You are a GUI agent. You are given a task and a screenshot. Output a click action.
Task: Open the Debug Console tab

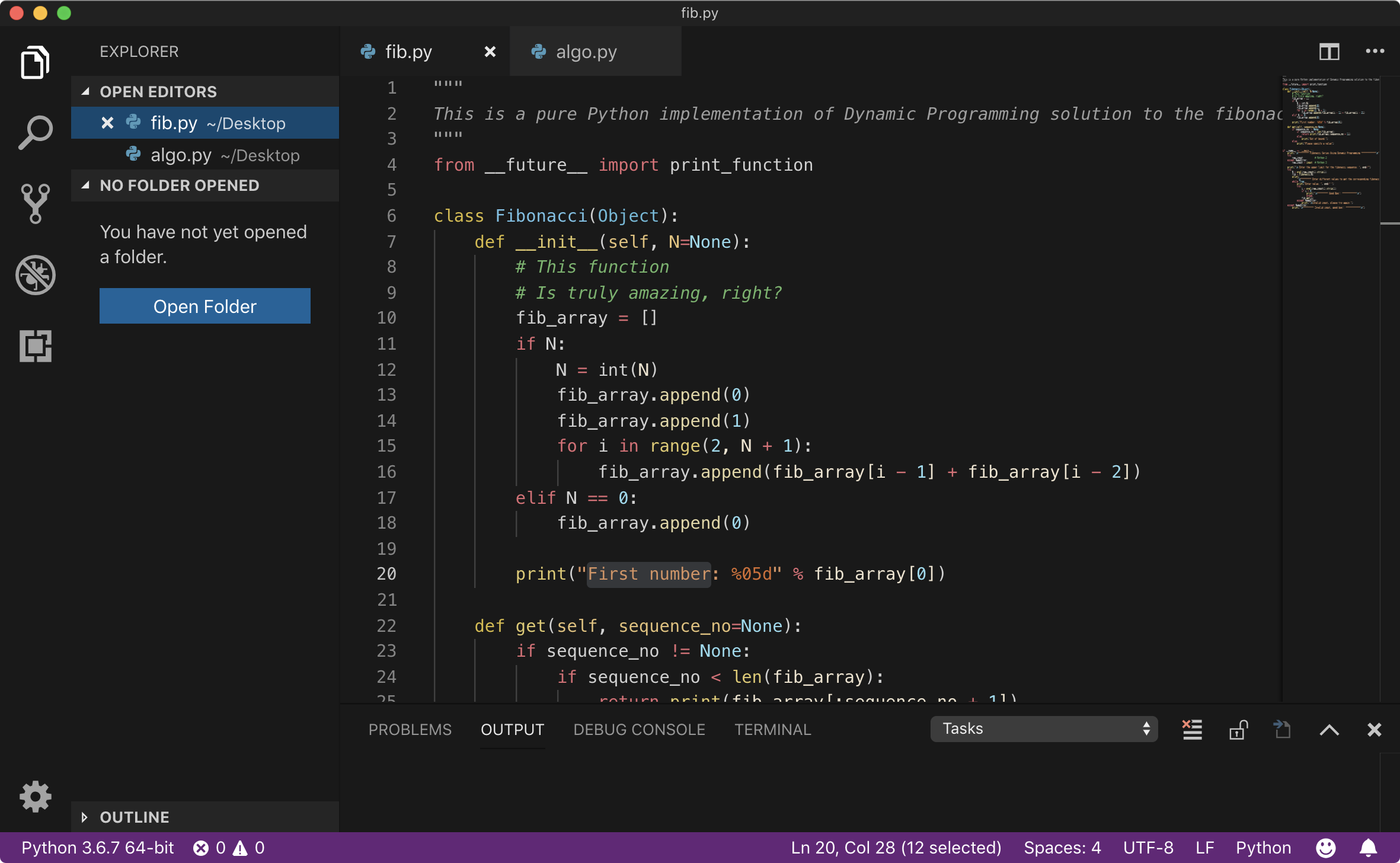pyautogui.click(x=639, y=729)
